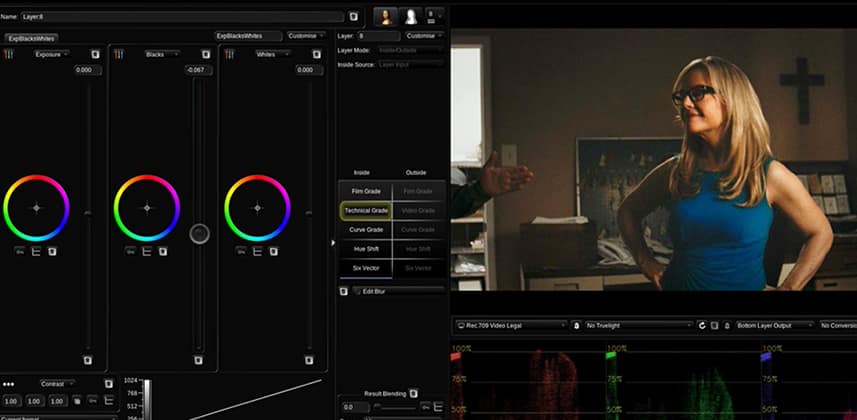
Task: Select the ExpBlacksWhites tab
Action: tap(31, 38)
